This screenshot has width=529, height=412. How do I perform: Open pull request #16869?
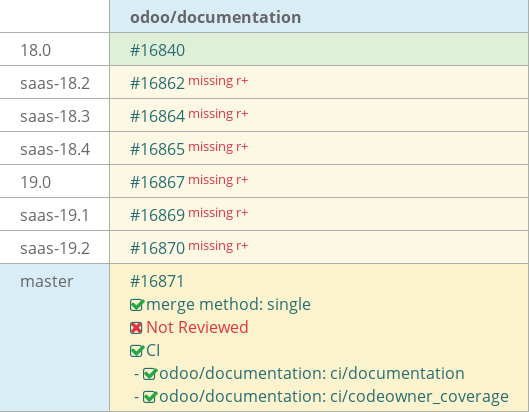pyautogui.click(x=158, y=215)
